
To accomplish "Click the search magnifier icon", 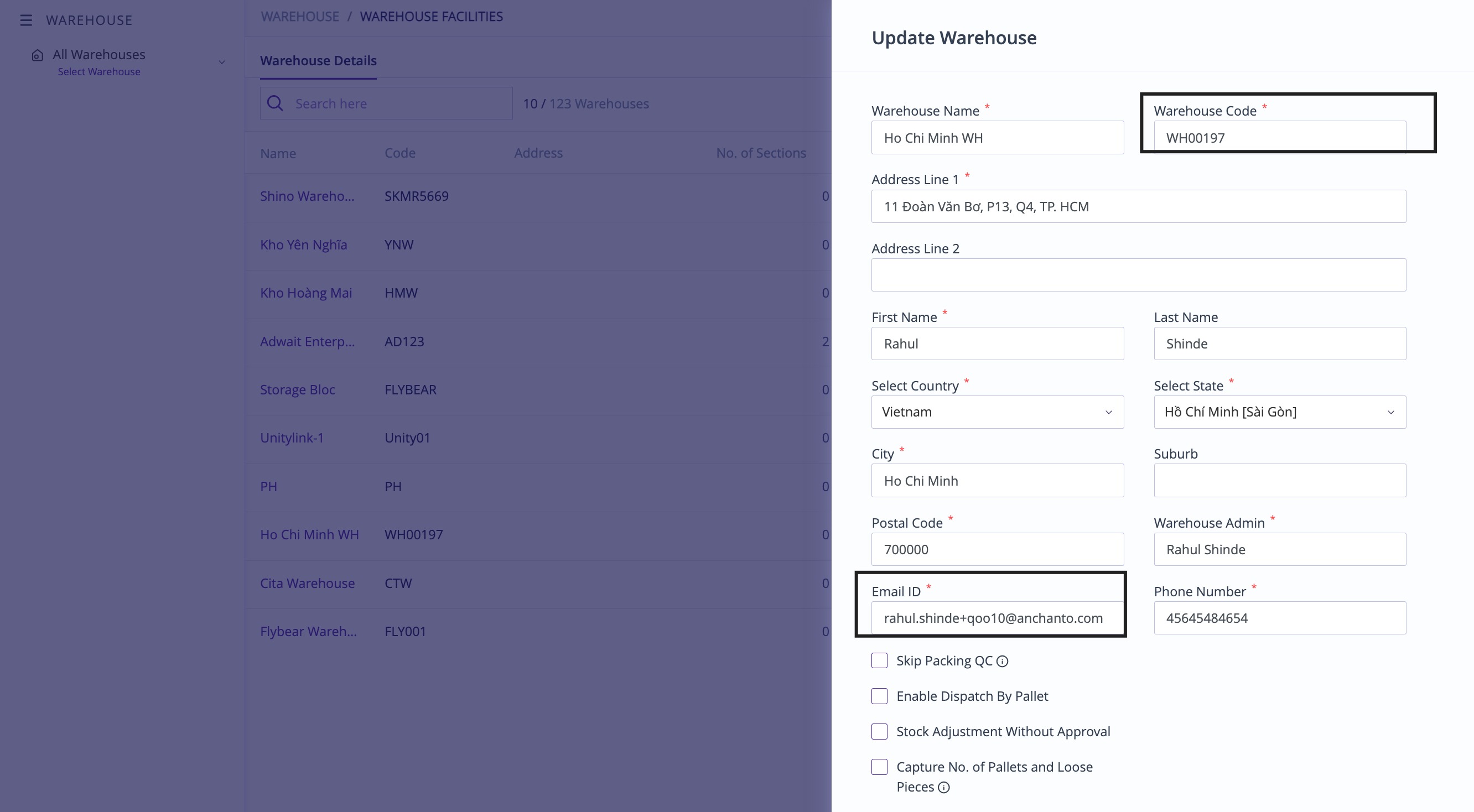I will click(275, 103).
